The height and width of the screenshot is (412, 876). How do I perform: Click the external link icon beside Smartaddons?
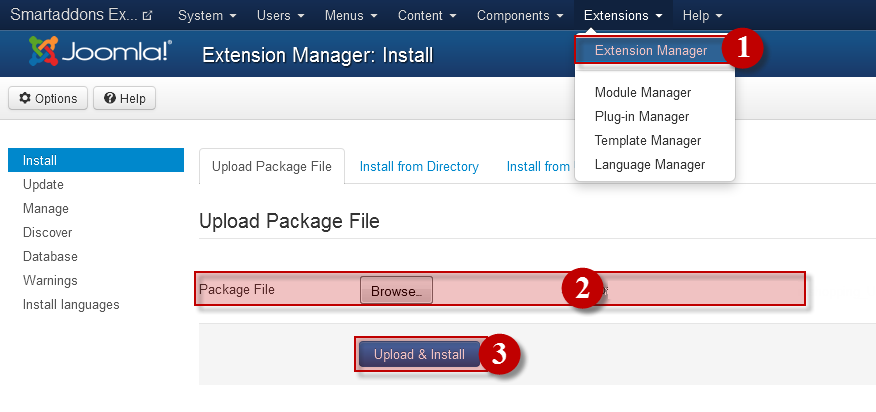(x=148, y=16)
